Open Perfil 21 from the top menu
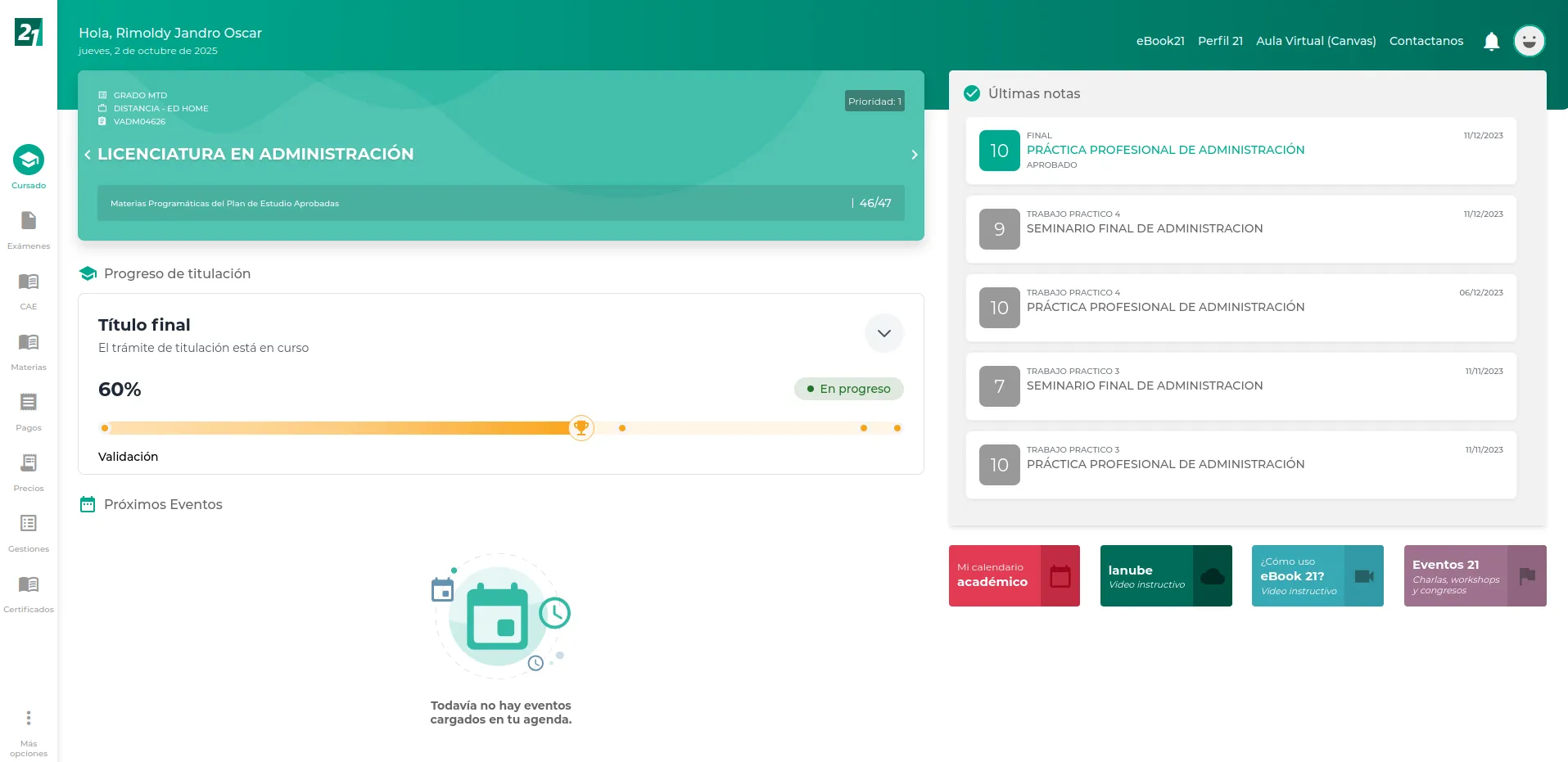1568x762 pixels. point(1219,41)
